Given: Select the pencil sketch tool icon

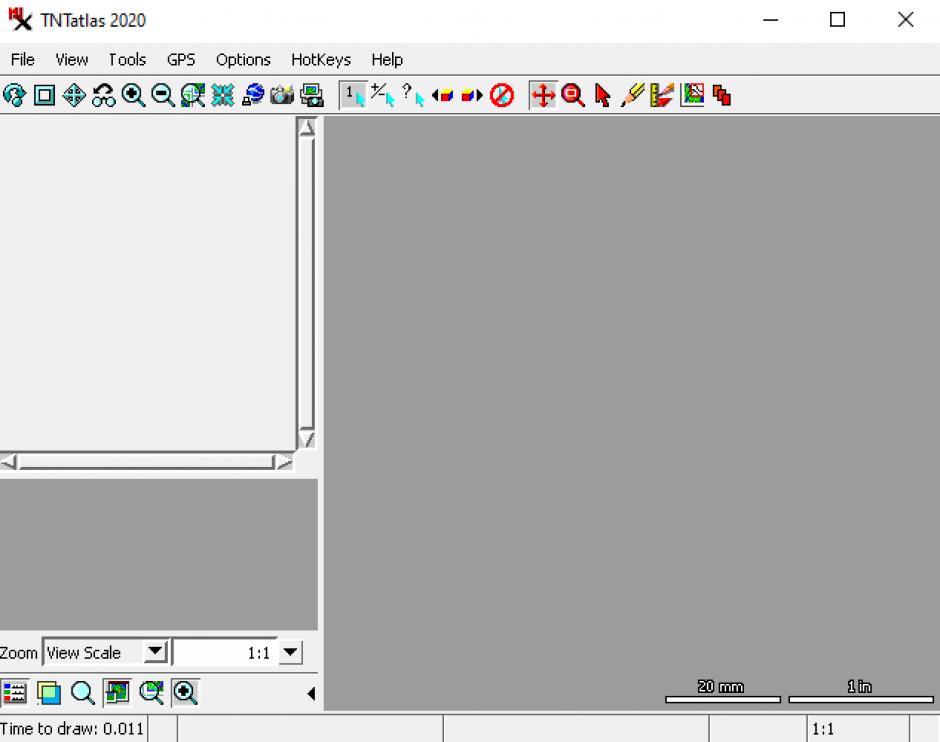Looking at the screenshot, I should point(632,95).
